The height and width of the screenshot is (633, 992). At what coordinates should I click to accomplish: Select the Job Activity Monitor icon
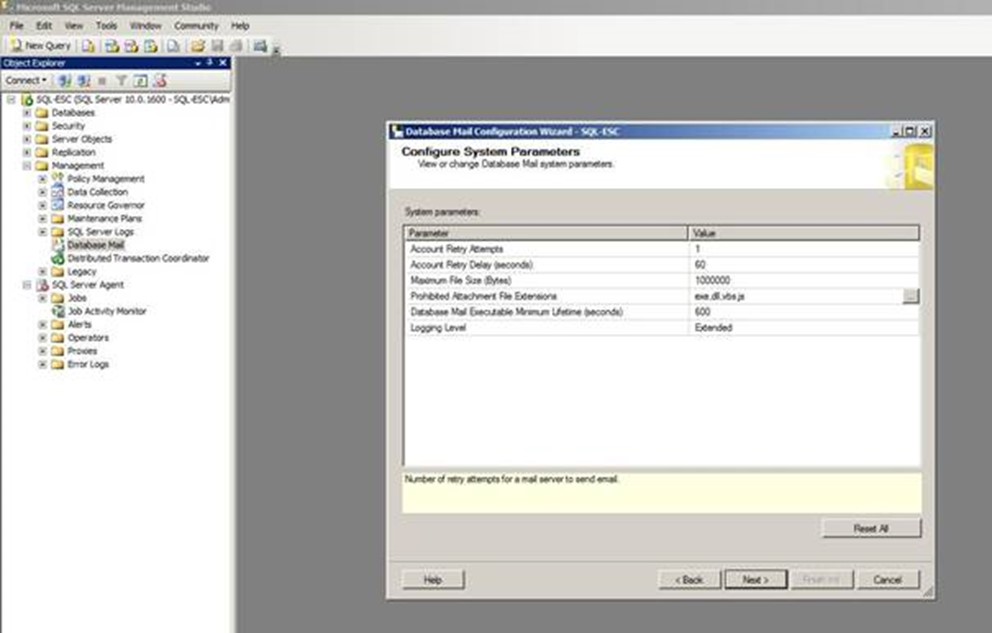coord(58,311)
